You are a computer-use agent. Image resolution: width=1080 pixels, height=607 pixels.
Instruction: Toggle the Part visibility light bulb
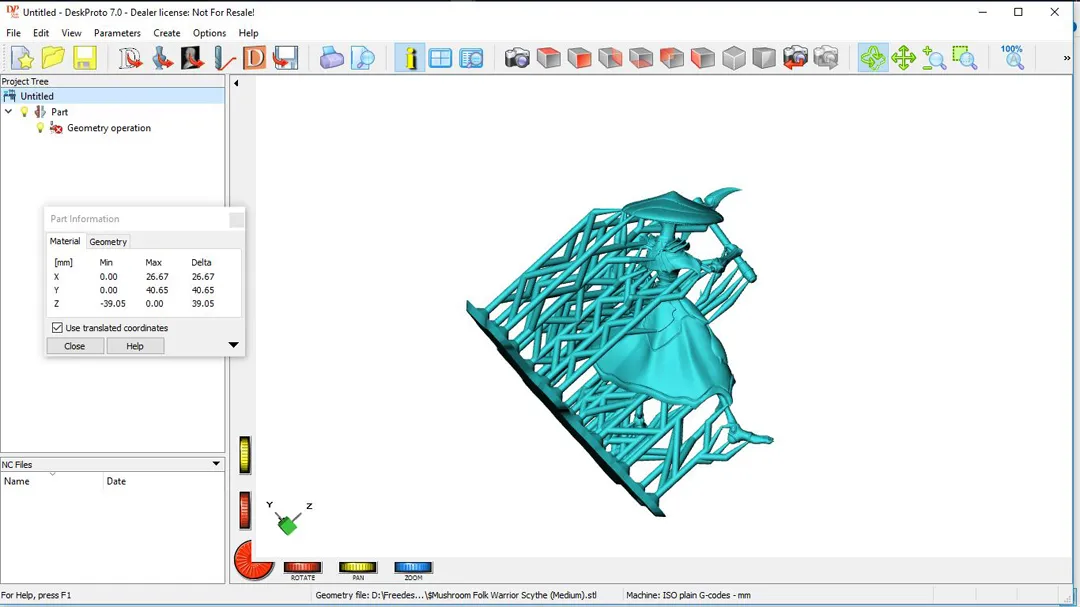click(24, 112)
